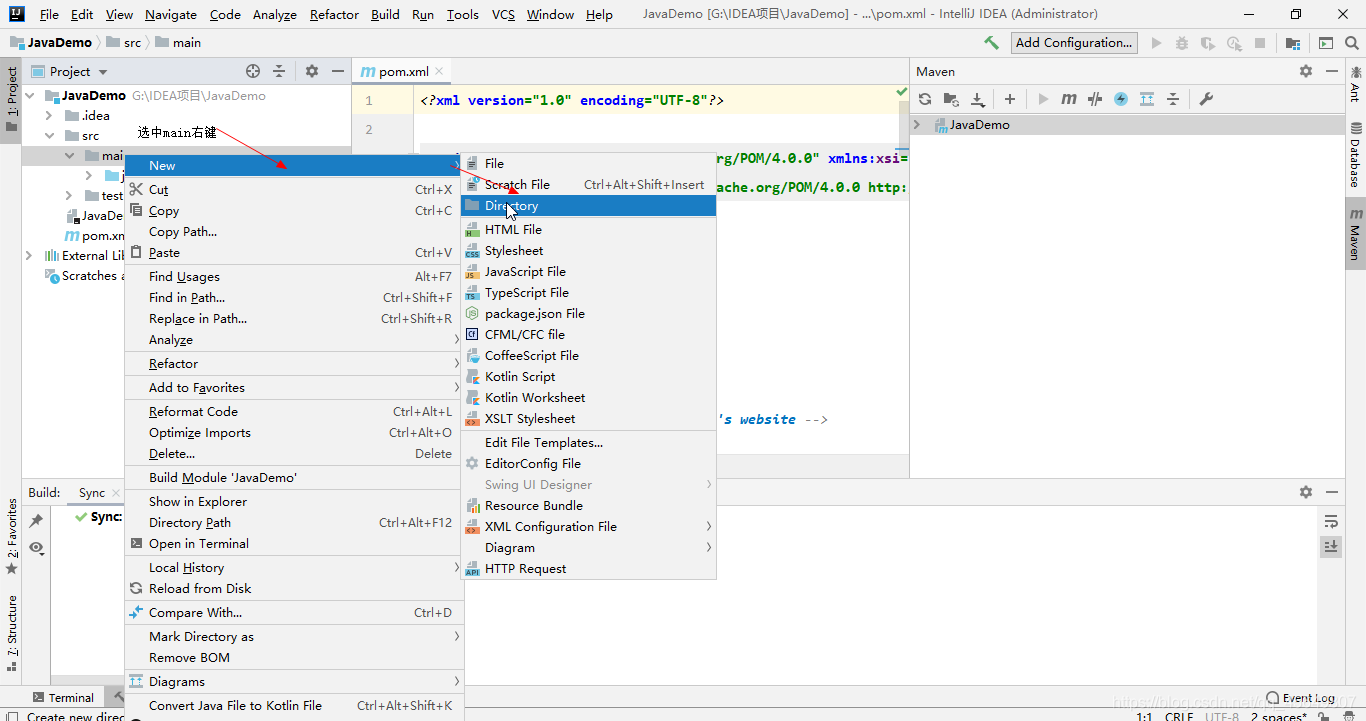This screenshot has width=1366, height=721.
Task: Collapse all in the Maven panel
Action: point(1173,99)
